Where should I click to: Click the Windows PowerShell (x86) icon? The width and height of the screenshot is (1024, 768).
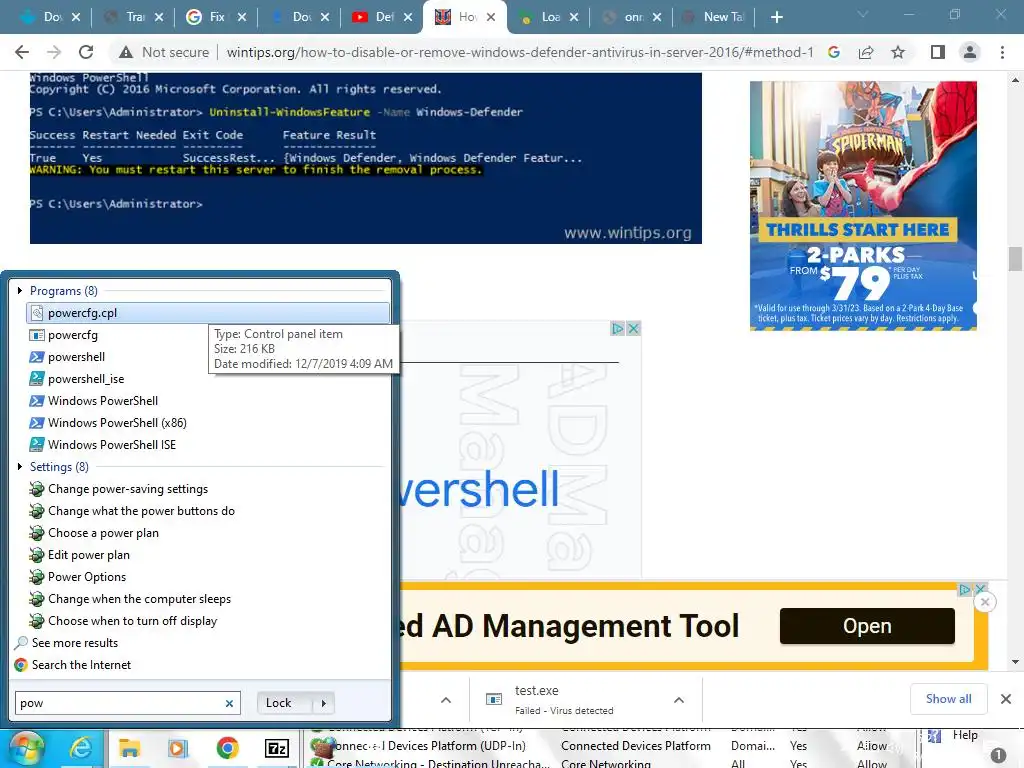[37, 423]
